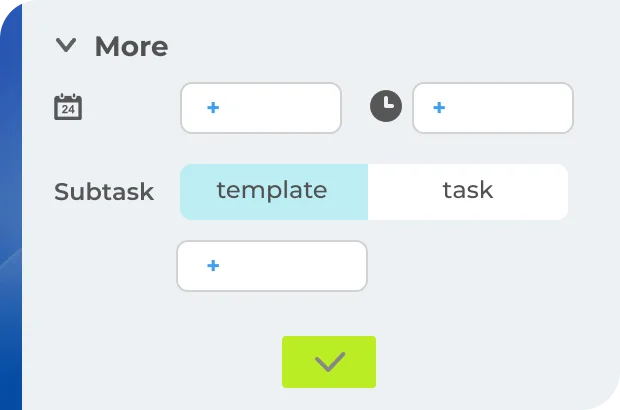This screenshot has height=410, width=620.
Task: Collapse the More section chevron
Action: (66, 45)
